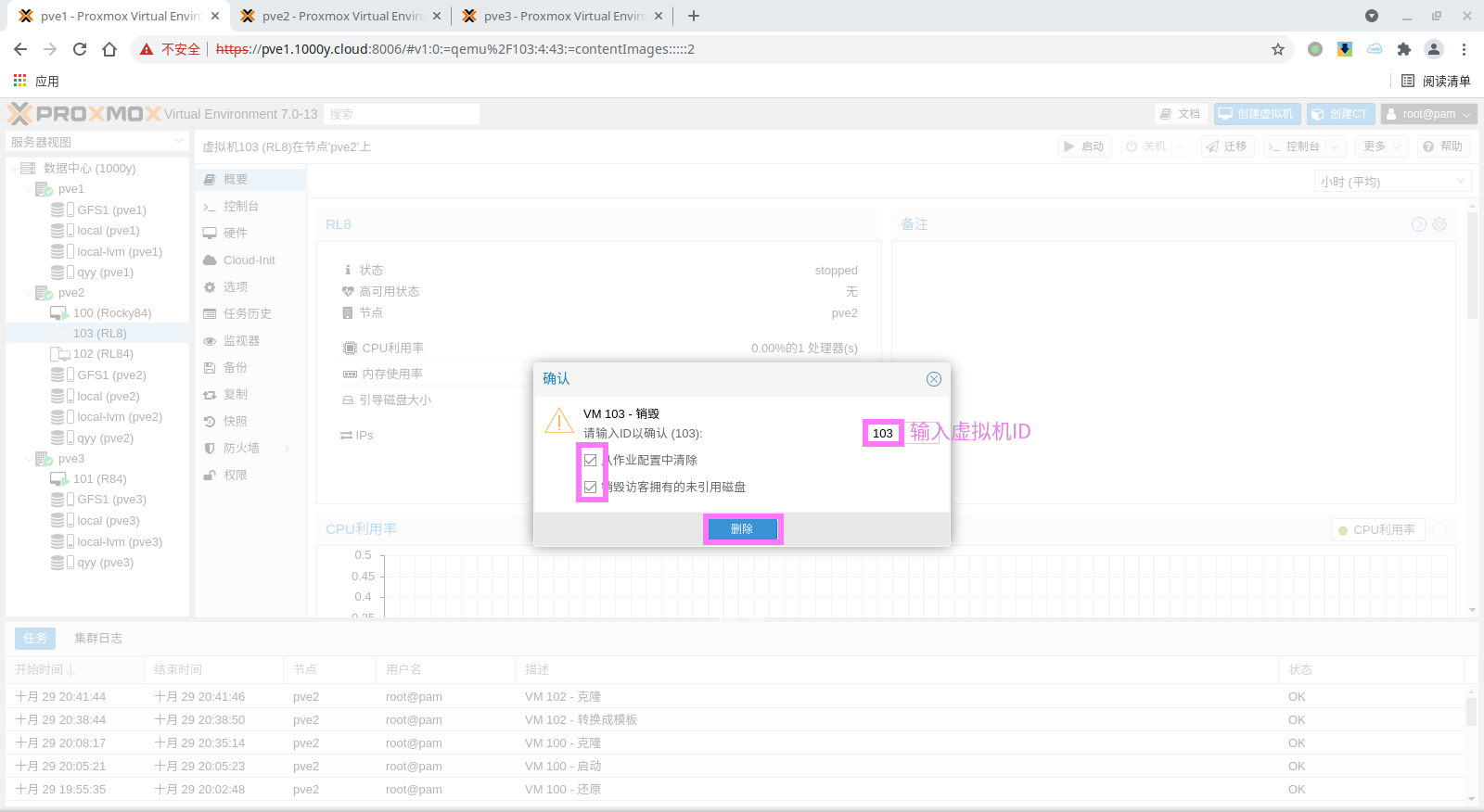Open the hour average time range dropdown

click(1393, 182)
